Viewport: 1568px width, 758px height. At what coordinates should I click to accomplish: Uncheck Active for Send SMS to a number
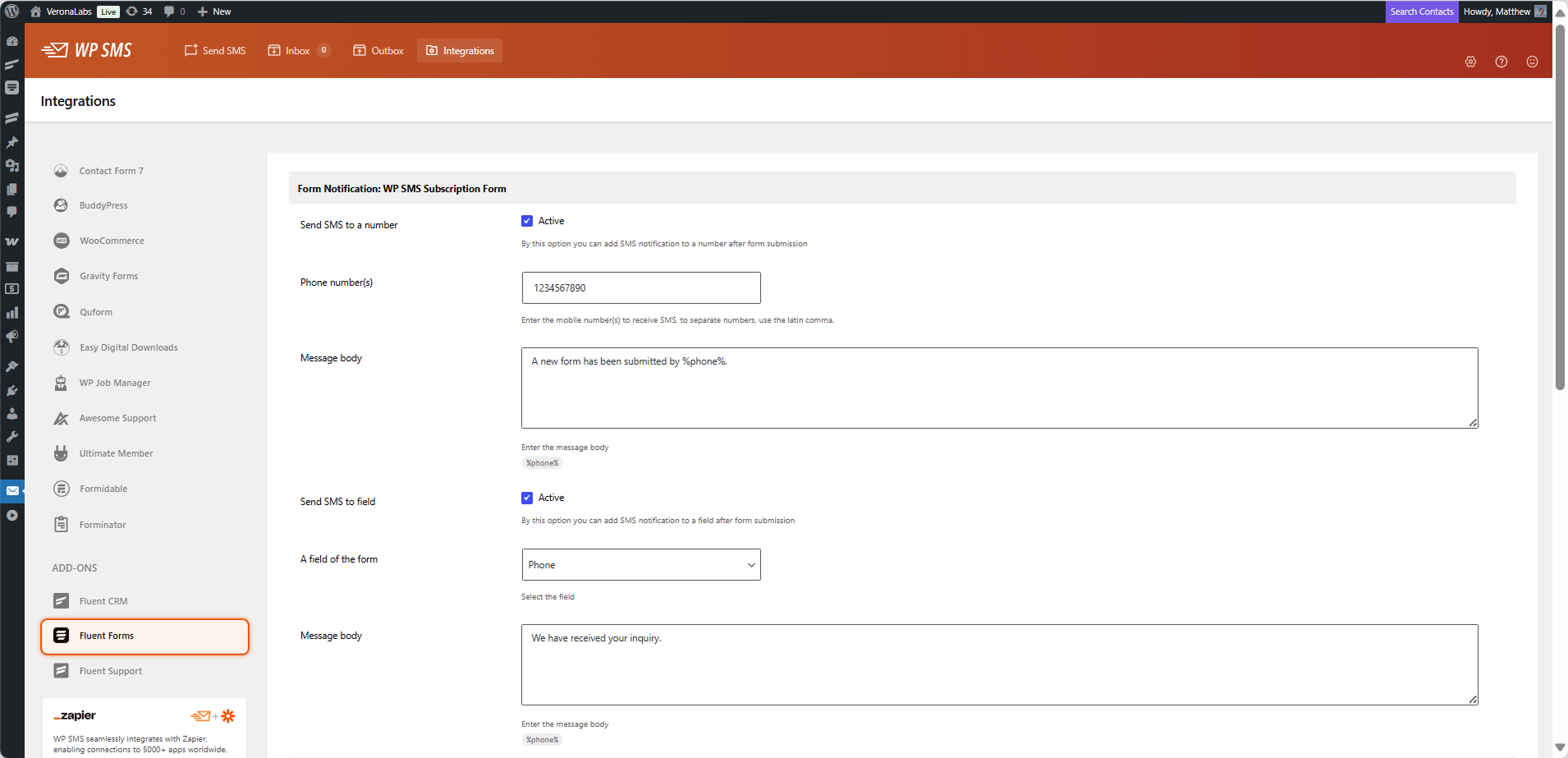pos(527,221)
